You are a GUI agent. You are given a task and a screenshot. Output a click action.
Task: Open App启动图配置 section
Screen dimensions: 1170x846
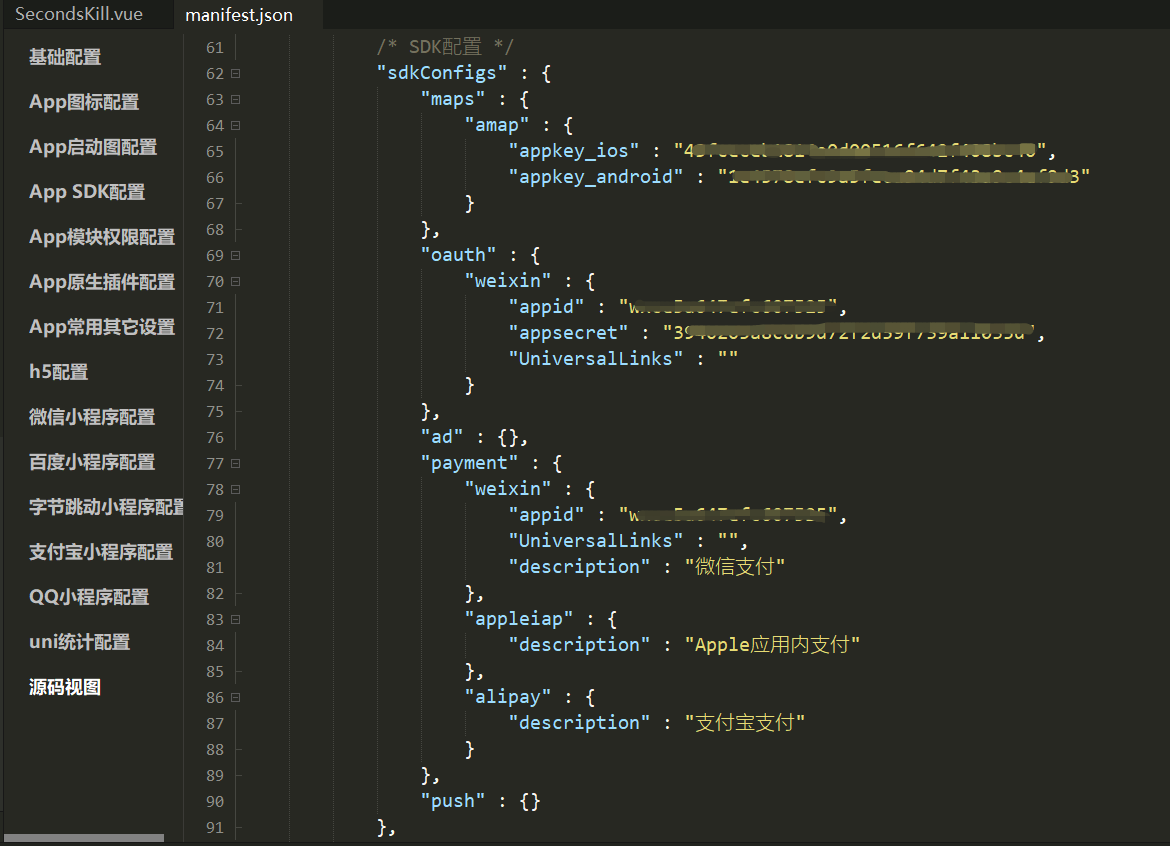point(93,147)
